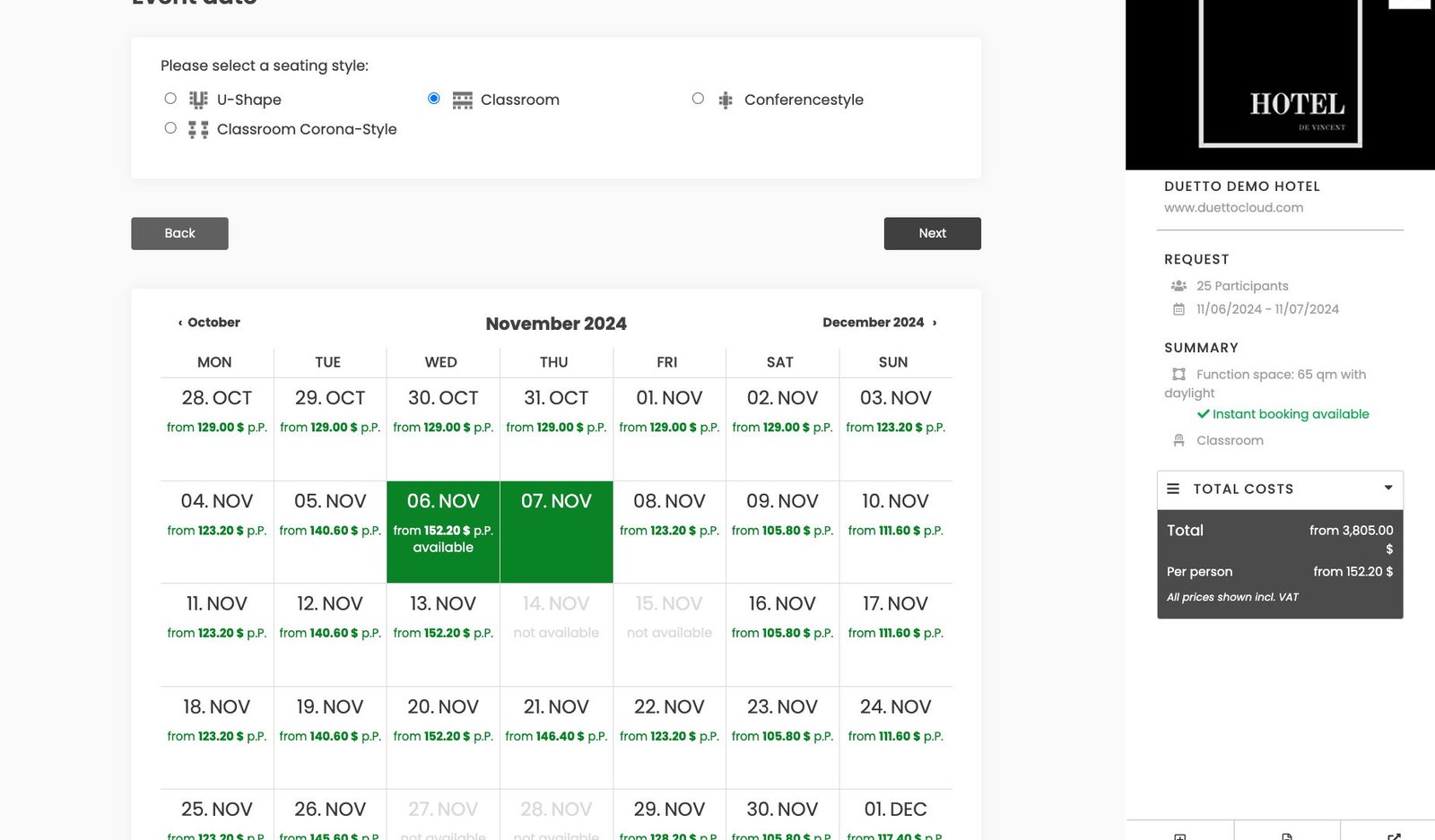The height and width of the screenshot is (840, 1435).
Task: Click the 11/06/2024 - 11/07/2024 date range
Action: [1267, 309]
